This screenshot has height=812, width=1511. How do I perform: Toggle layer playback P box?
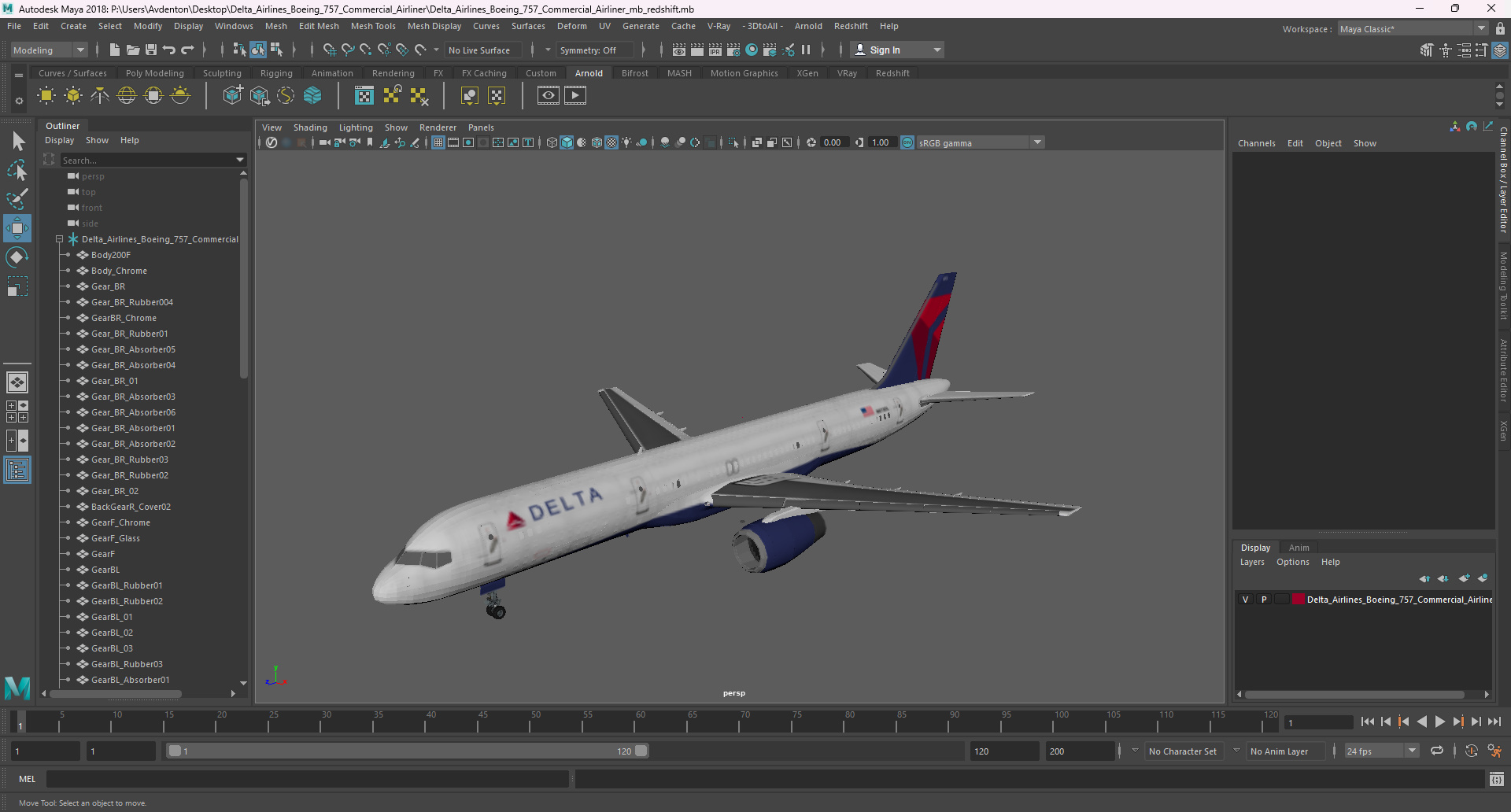(1264, 600)
